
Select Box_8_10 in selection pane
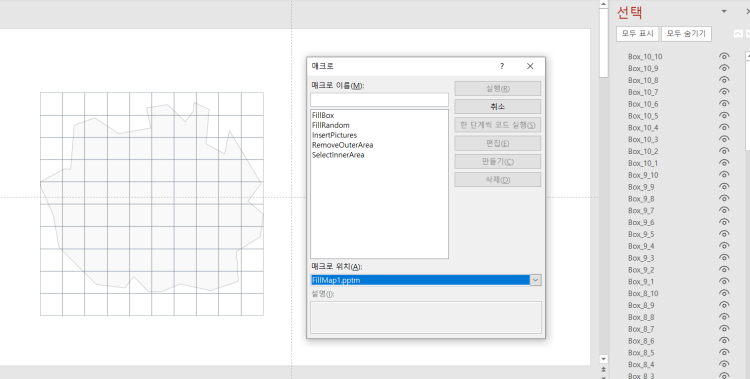tap(643, 293)
